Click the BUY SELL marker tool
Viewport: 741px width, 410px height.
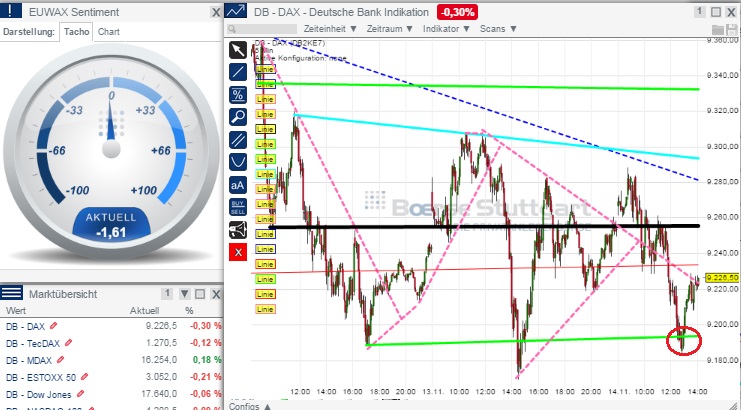(238, 207)
